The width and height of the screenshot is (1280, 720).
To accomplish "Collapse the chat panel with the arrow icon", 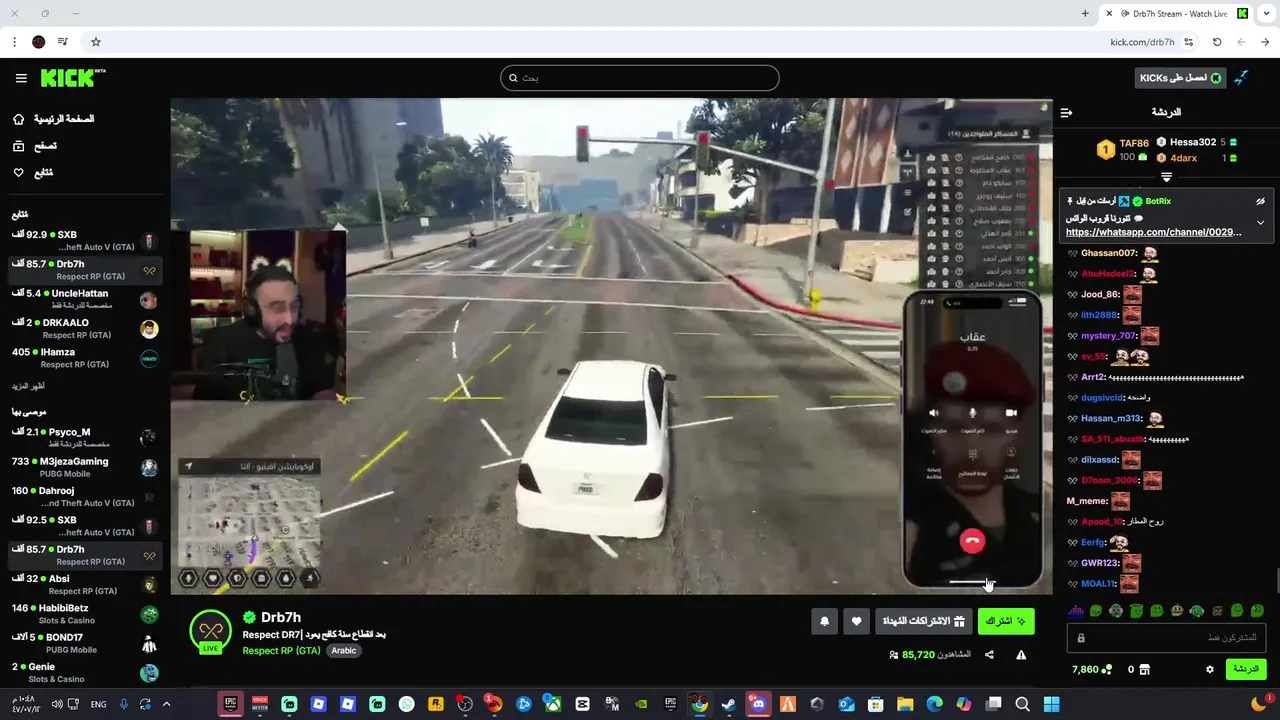I will (1066, 113).
